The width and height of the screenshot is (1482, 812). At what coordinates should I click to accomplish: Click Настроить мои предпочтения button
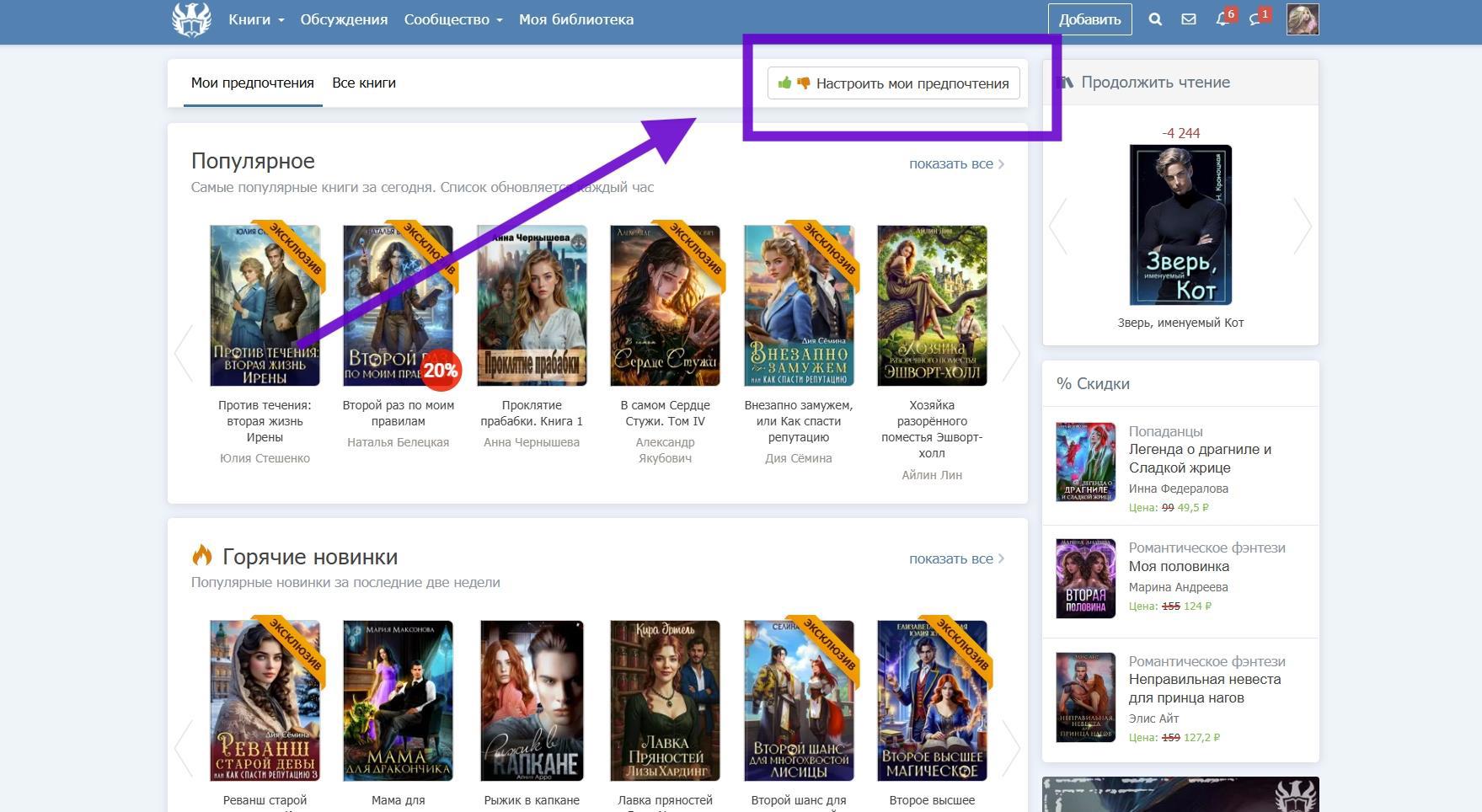893,83
